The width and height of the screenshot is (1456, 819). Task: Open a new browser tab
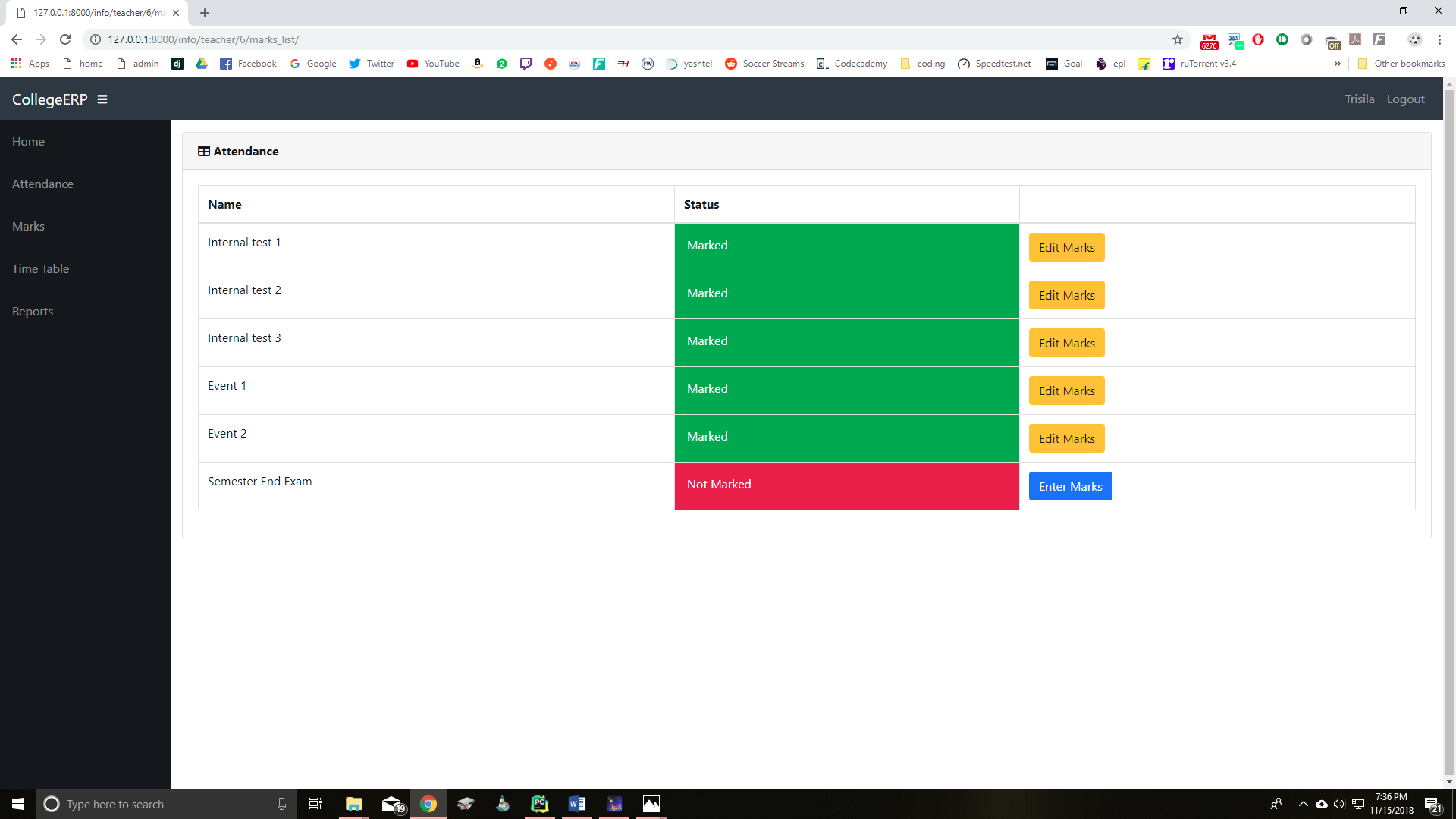tap(205, 13)
